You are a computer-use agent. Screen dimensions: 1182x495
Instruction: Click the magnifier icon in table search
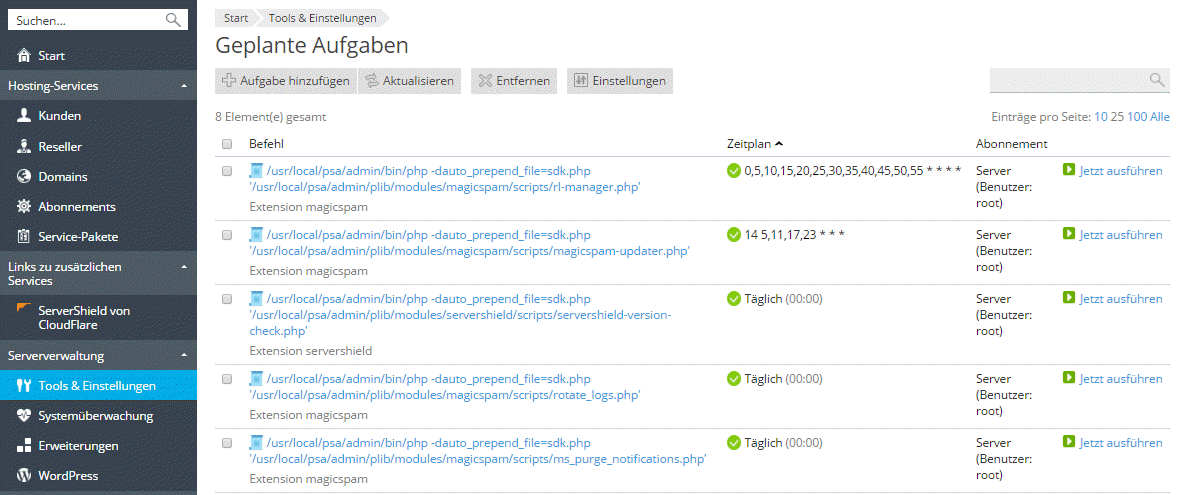1156,80
